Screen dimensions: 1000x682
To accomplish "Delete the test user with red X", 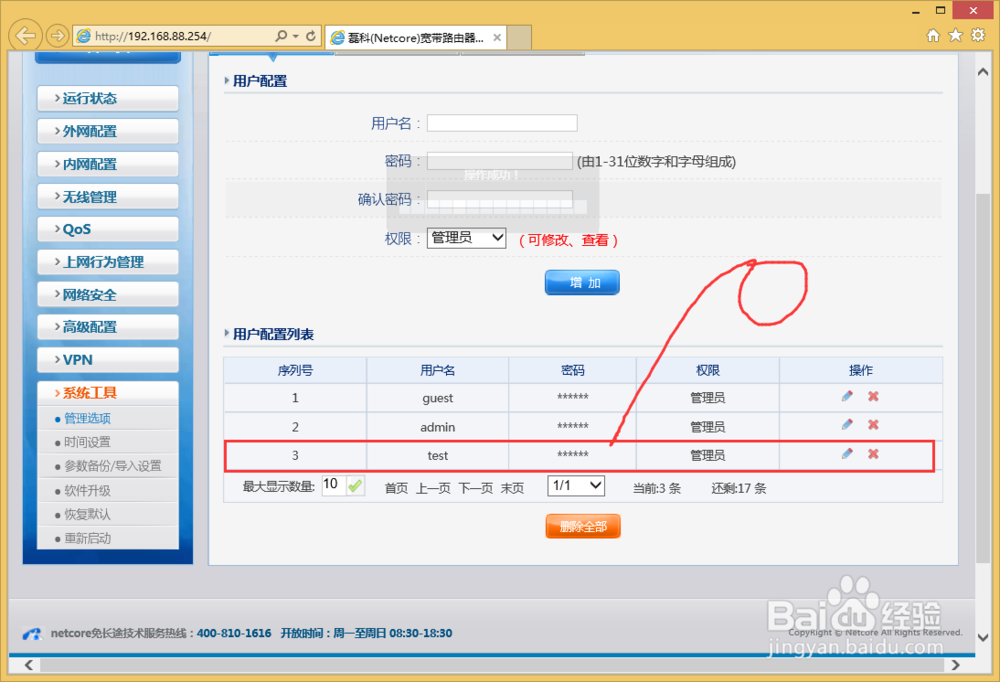I will (x=873, y=454).
